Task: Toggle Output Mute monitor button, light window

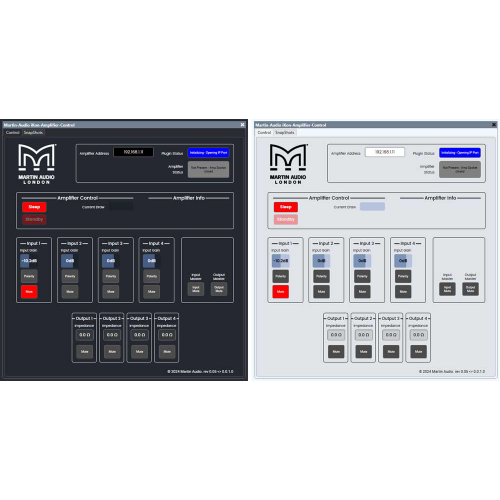Action: (470, 289)
